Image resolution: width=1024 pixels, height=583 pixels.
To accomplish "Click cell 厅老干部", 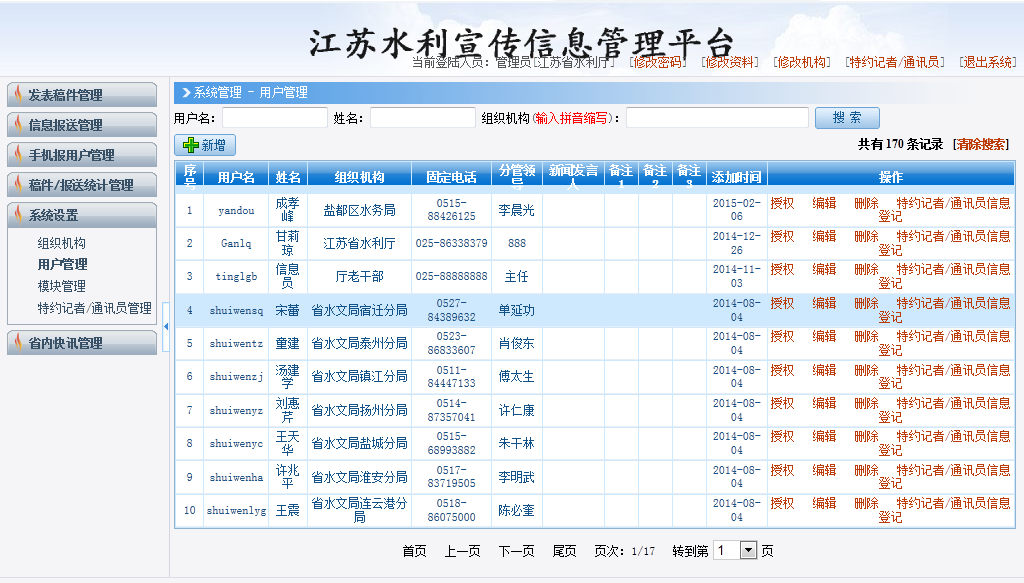I will [x=359, y=276].
